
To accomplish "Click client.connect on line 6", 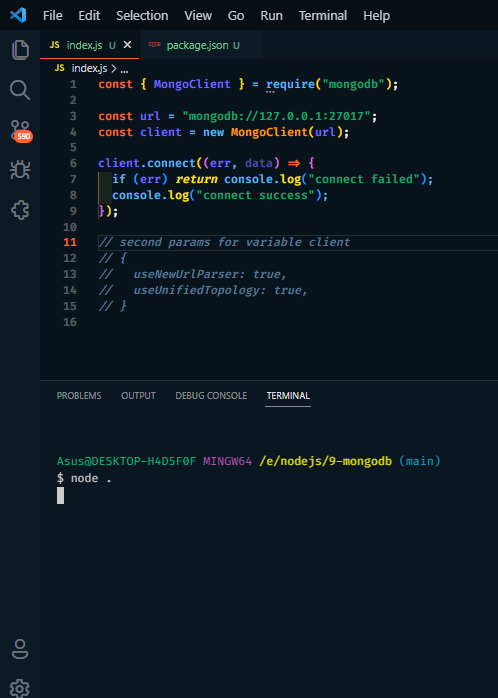I will pyautogui.click(x=147, y=163).
